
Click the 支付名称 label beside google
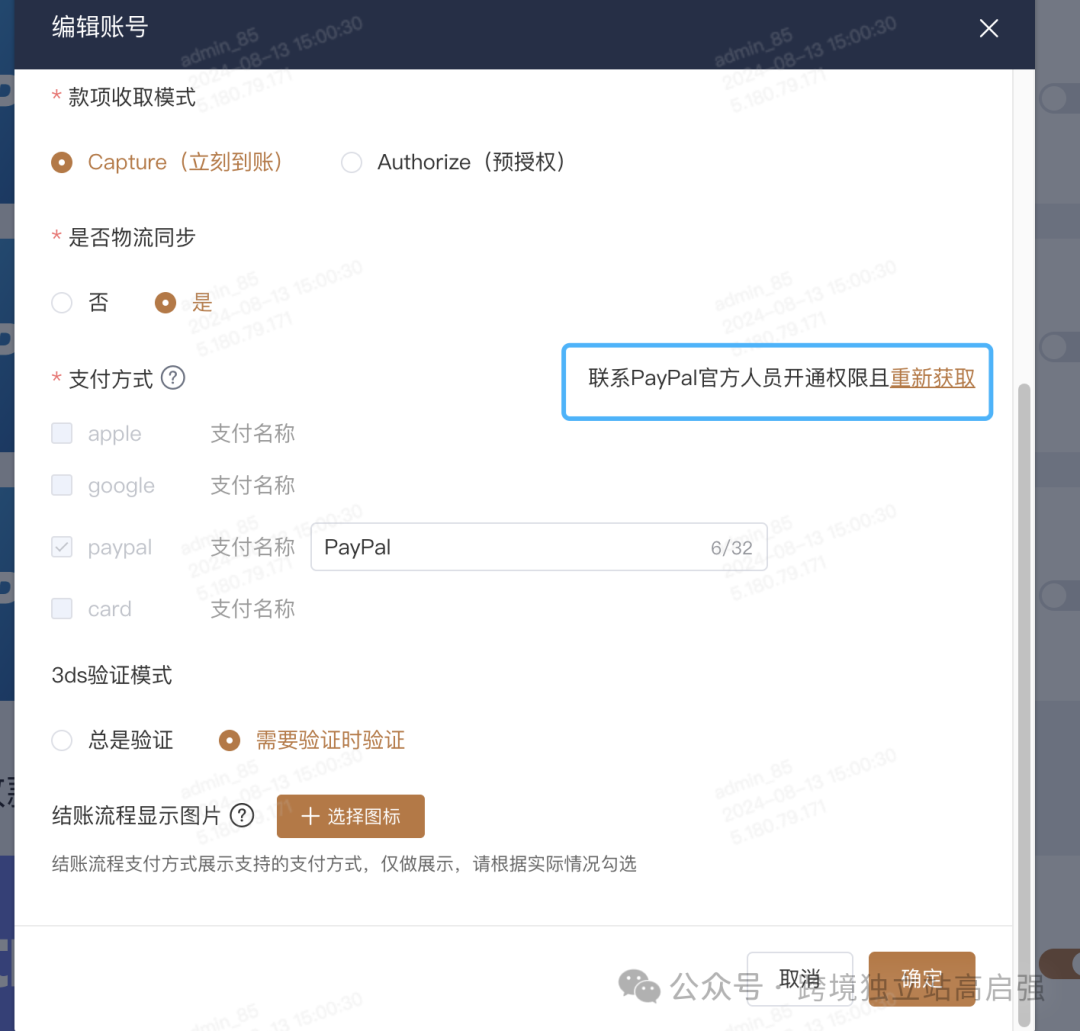[253, 485]
